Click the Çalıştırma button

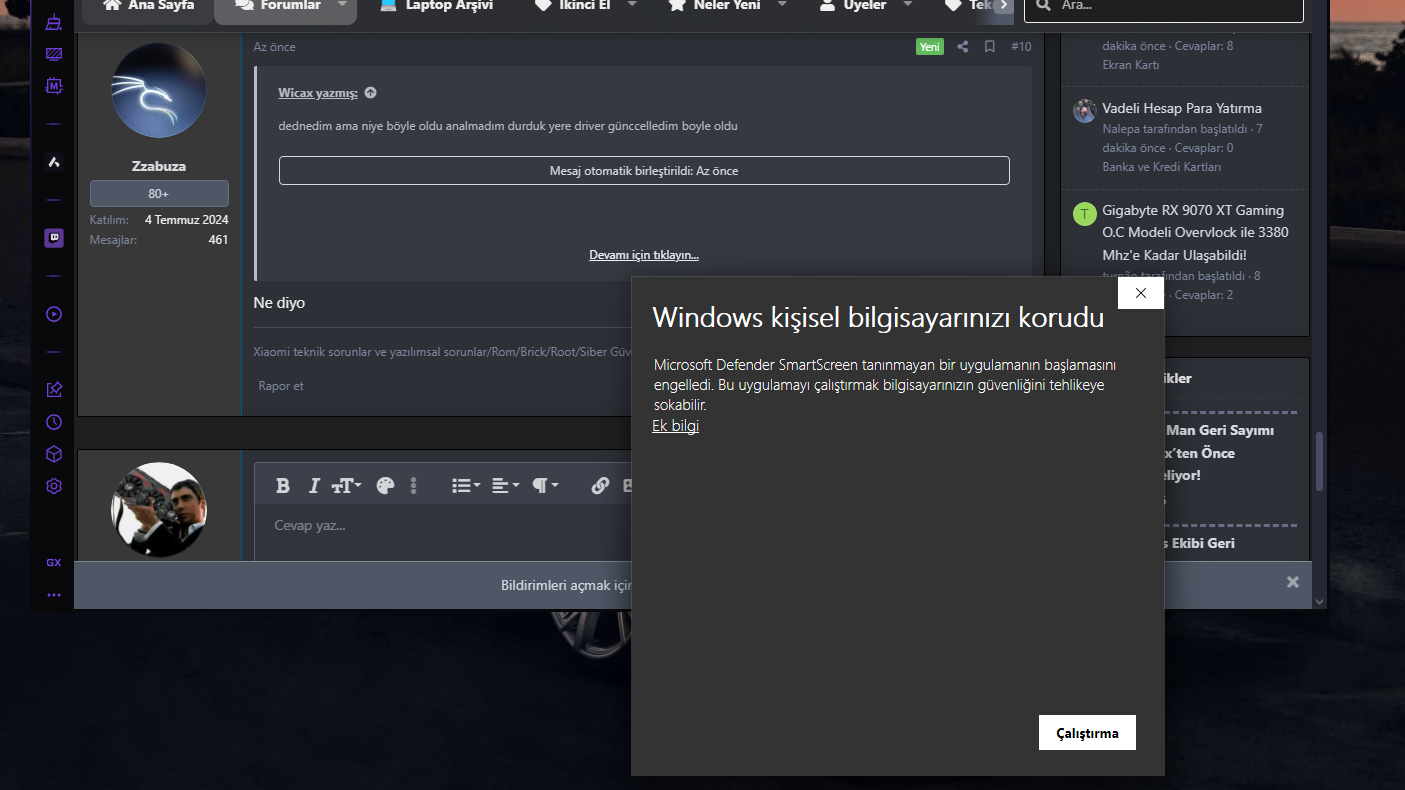coord(1087,733)
